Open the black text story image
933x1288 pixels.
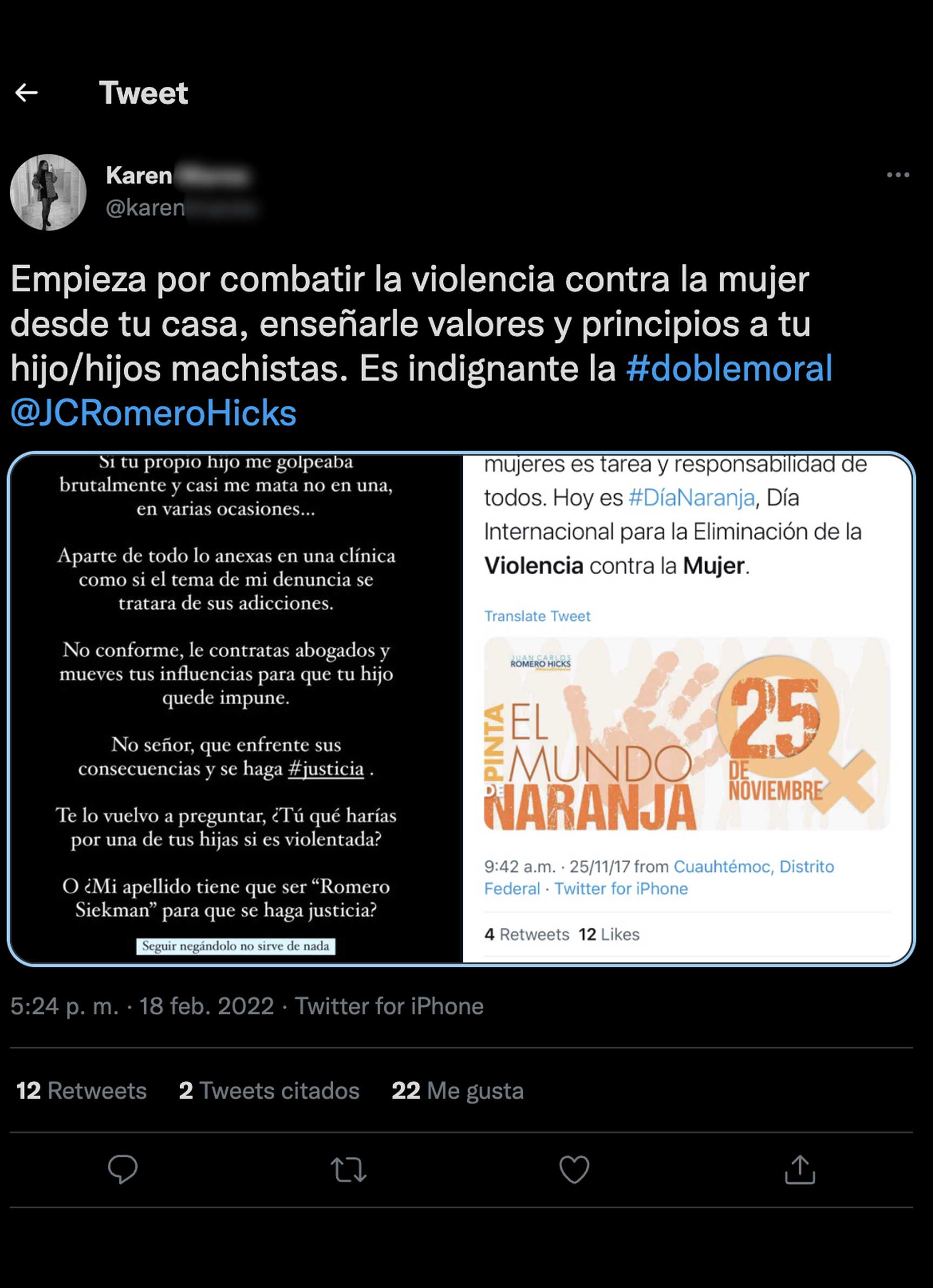tap(236, 709)
